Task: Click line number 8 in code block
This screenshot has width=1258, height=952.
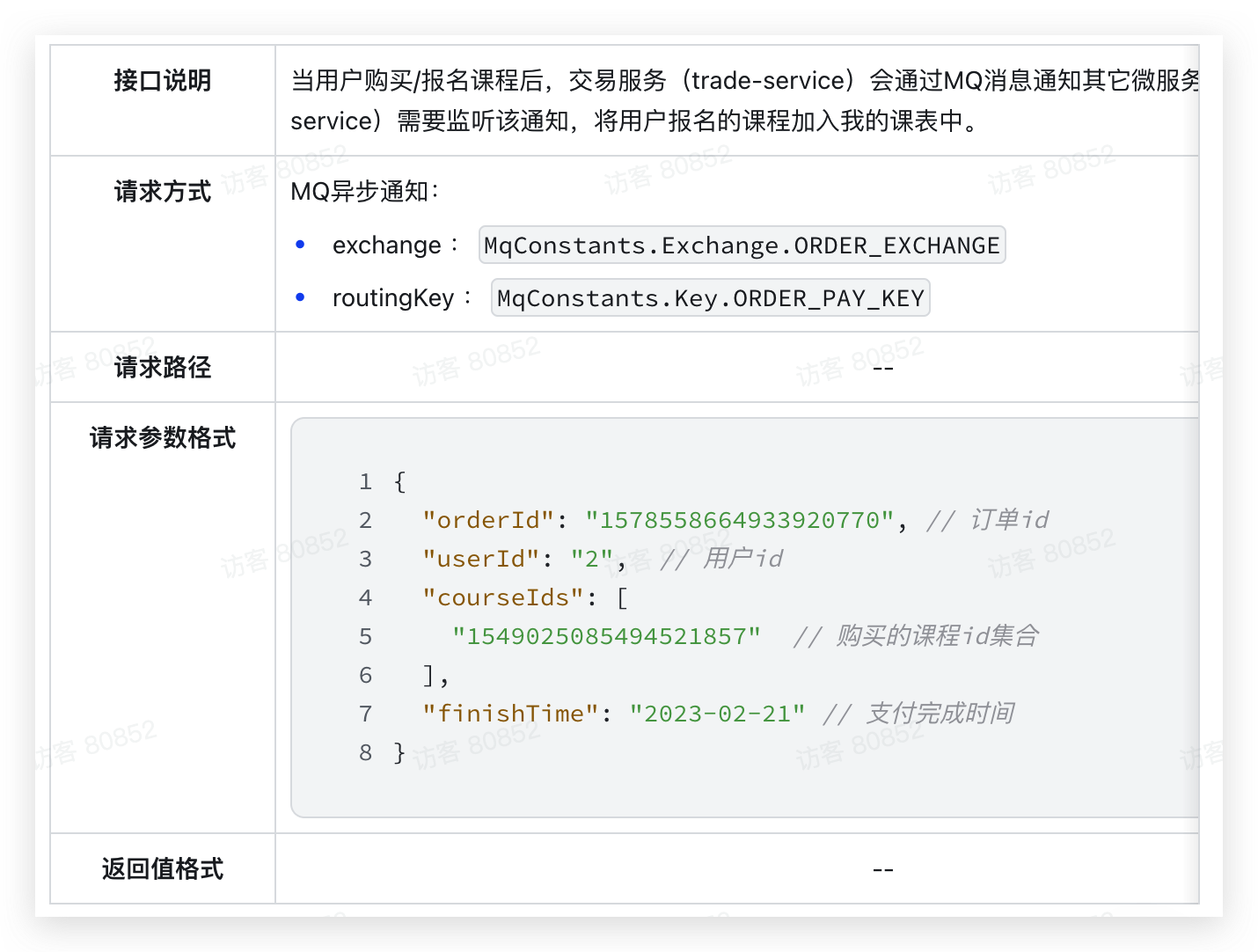Action: 365,752
